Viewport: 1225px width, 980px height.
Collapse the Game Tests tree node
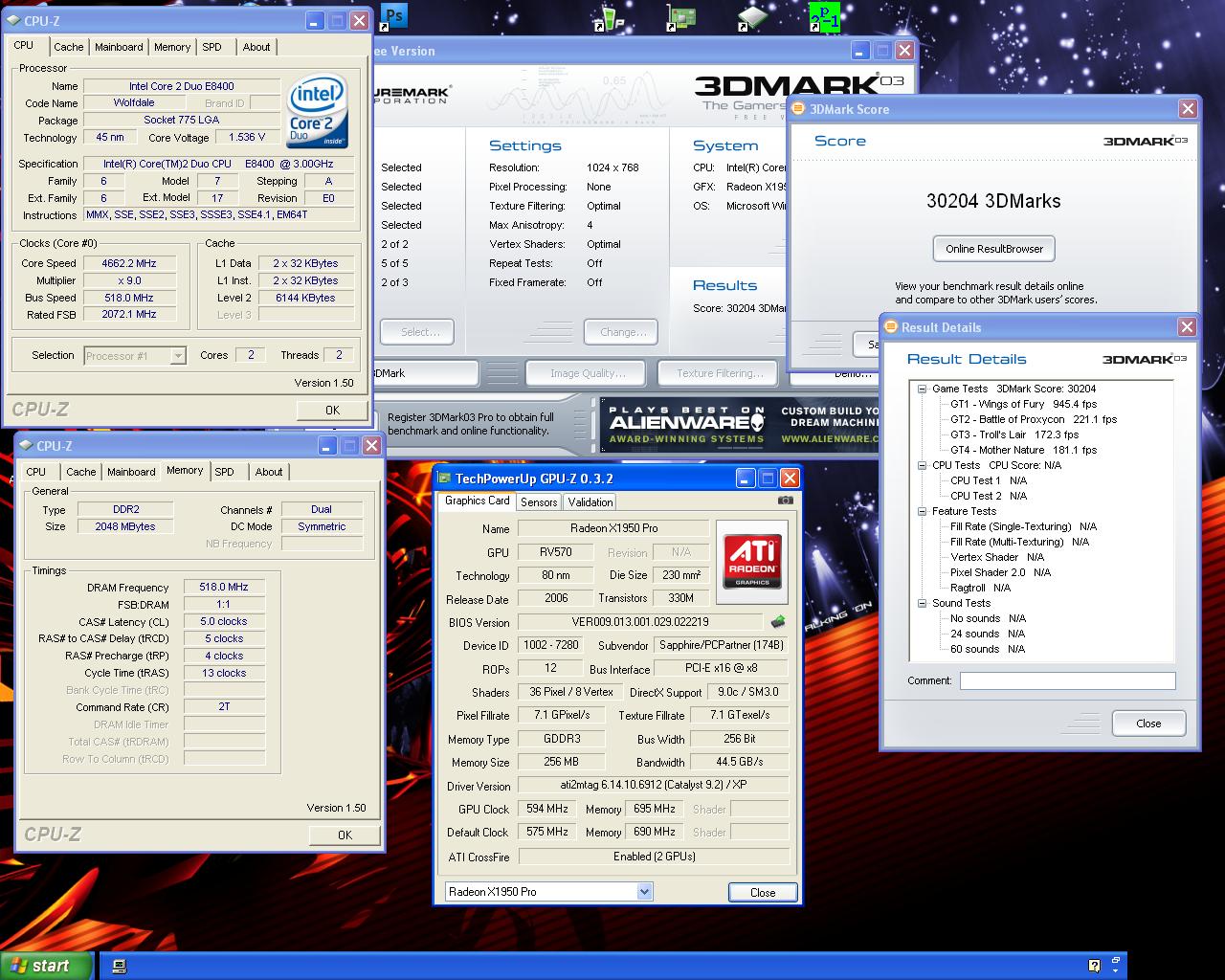(922, 389)
